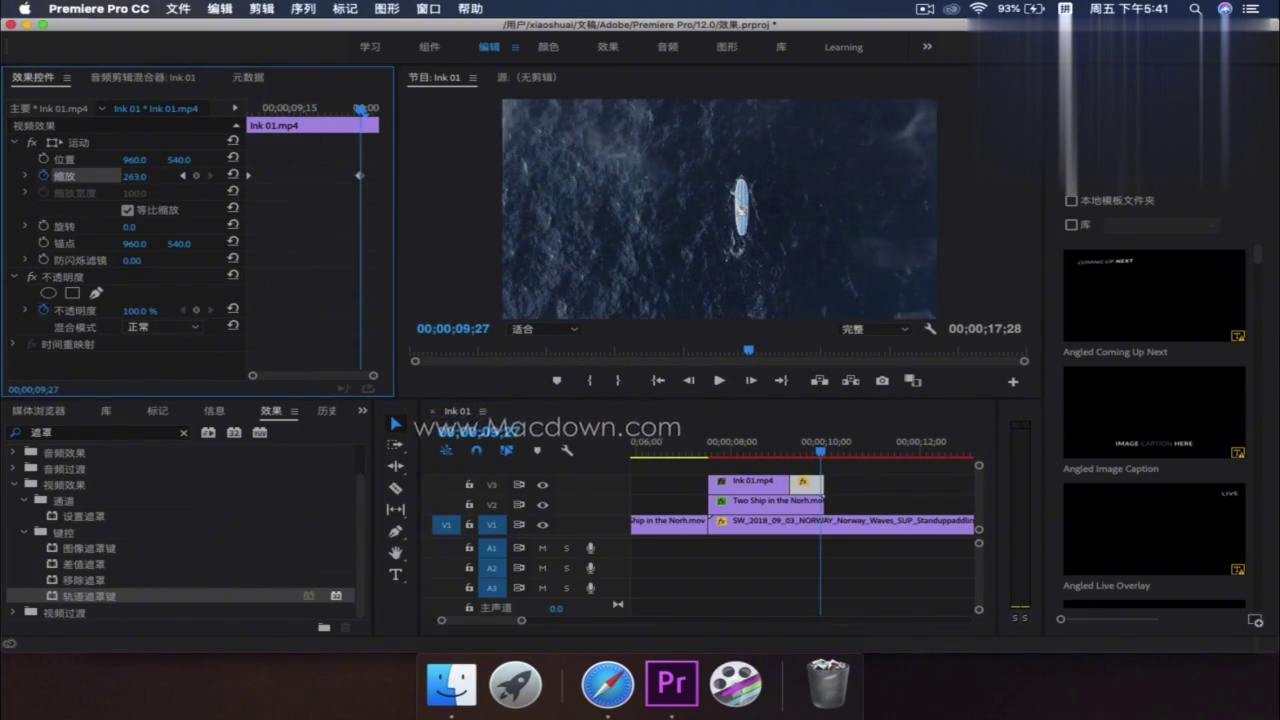1280x720 pixels.
Task: Select the Razor tool in the toolbar
Action: pos(396,488)
